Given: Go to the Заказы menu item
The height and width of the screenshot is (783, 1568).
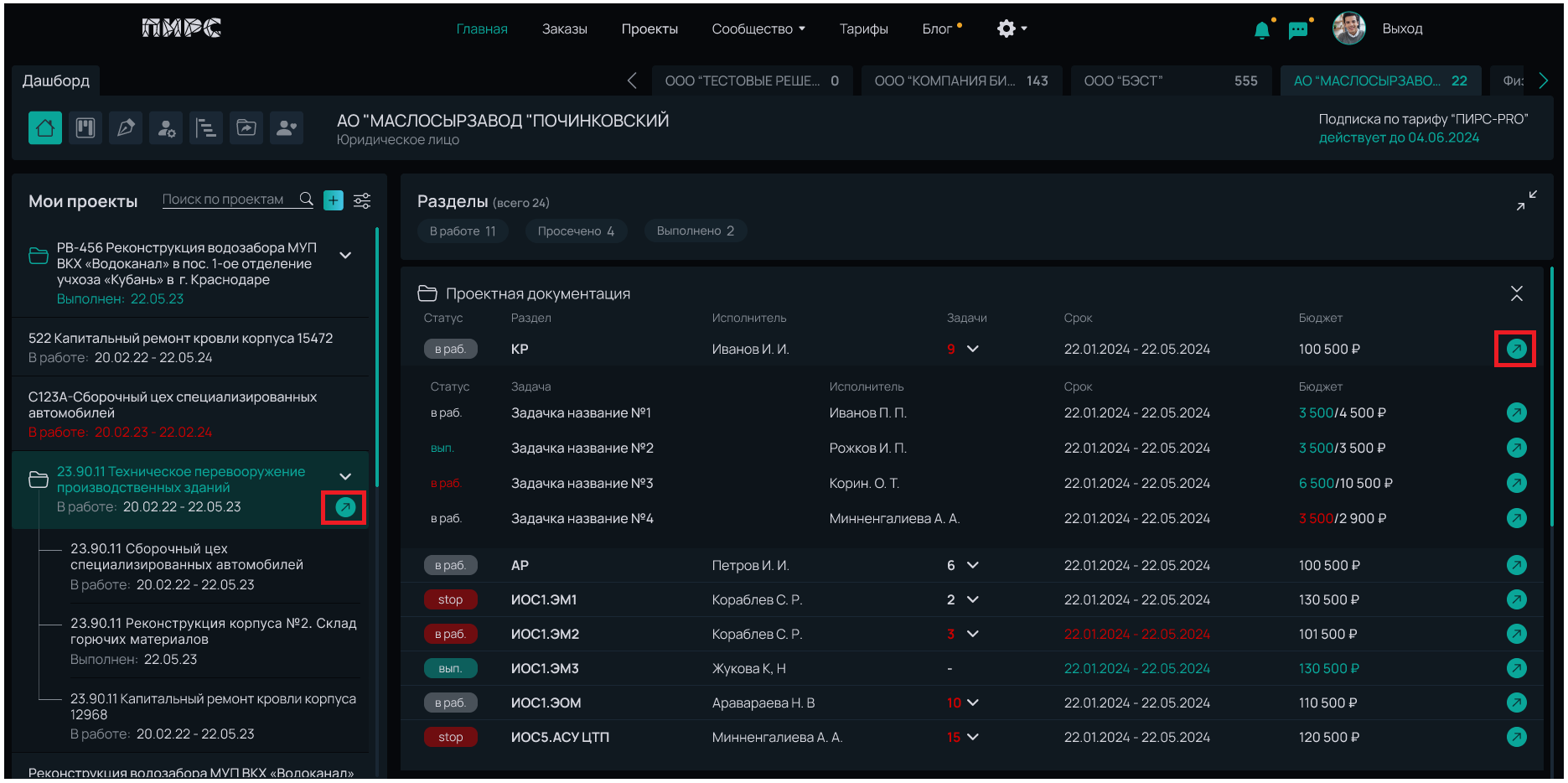Looking at the screenshot, I should [564, 29].
